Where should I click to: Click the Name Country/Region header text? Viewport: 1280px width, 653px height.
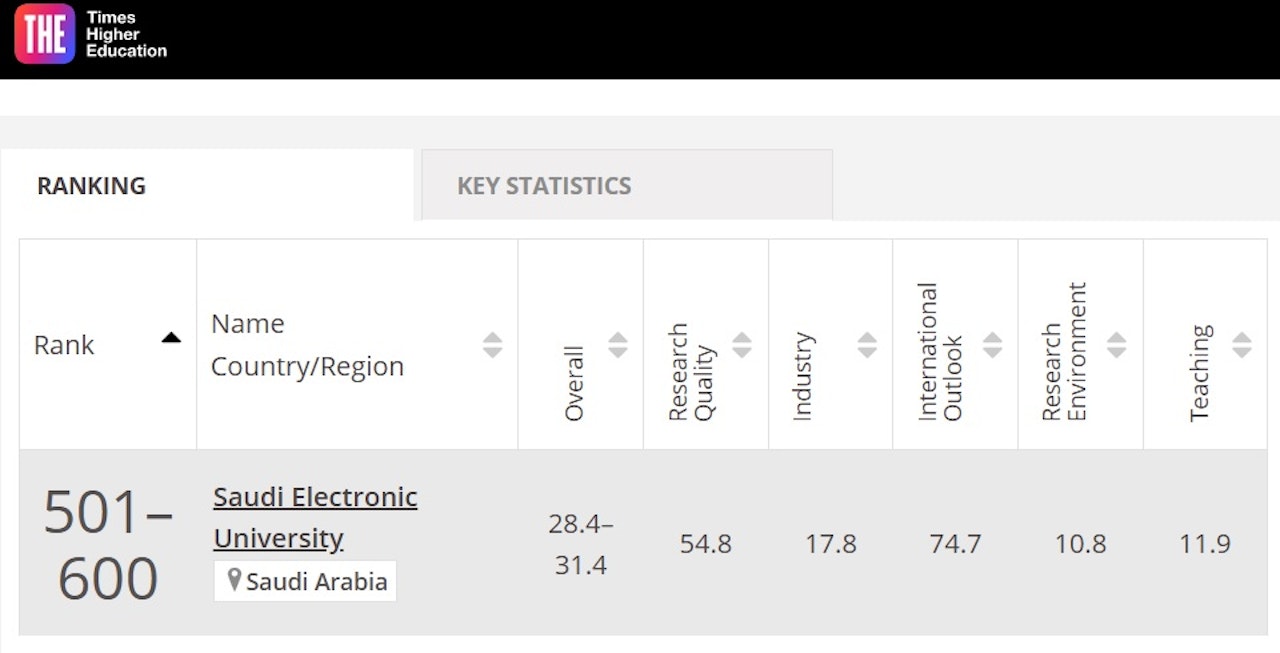[x=307, y=345]
